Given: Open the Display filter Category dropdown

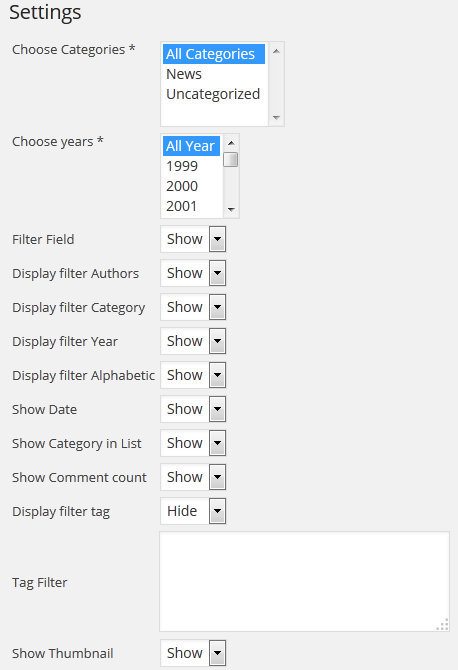Looking at the screenshot, I should coord(193,307).
